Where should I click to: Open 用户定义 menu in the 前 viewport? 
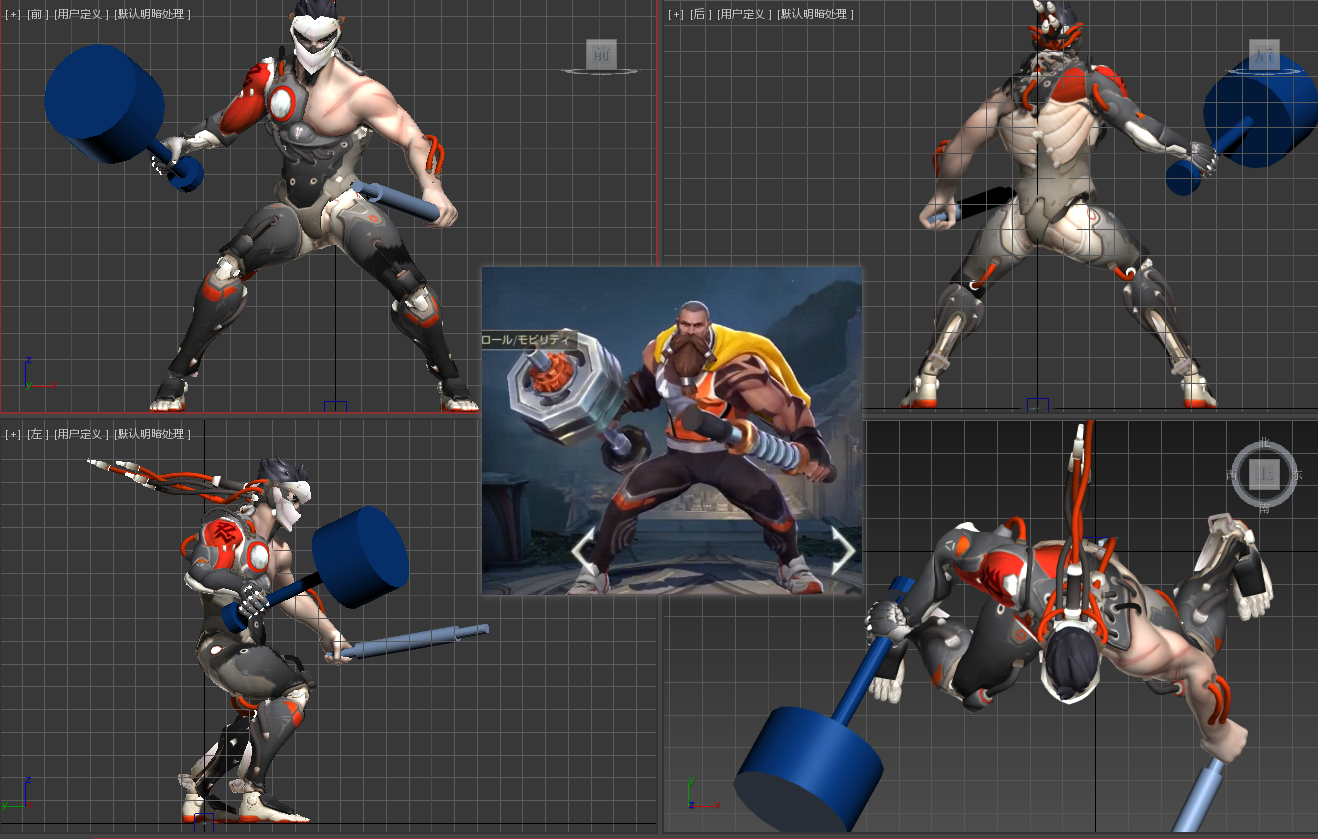click(81, 14)
